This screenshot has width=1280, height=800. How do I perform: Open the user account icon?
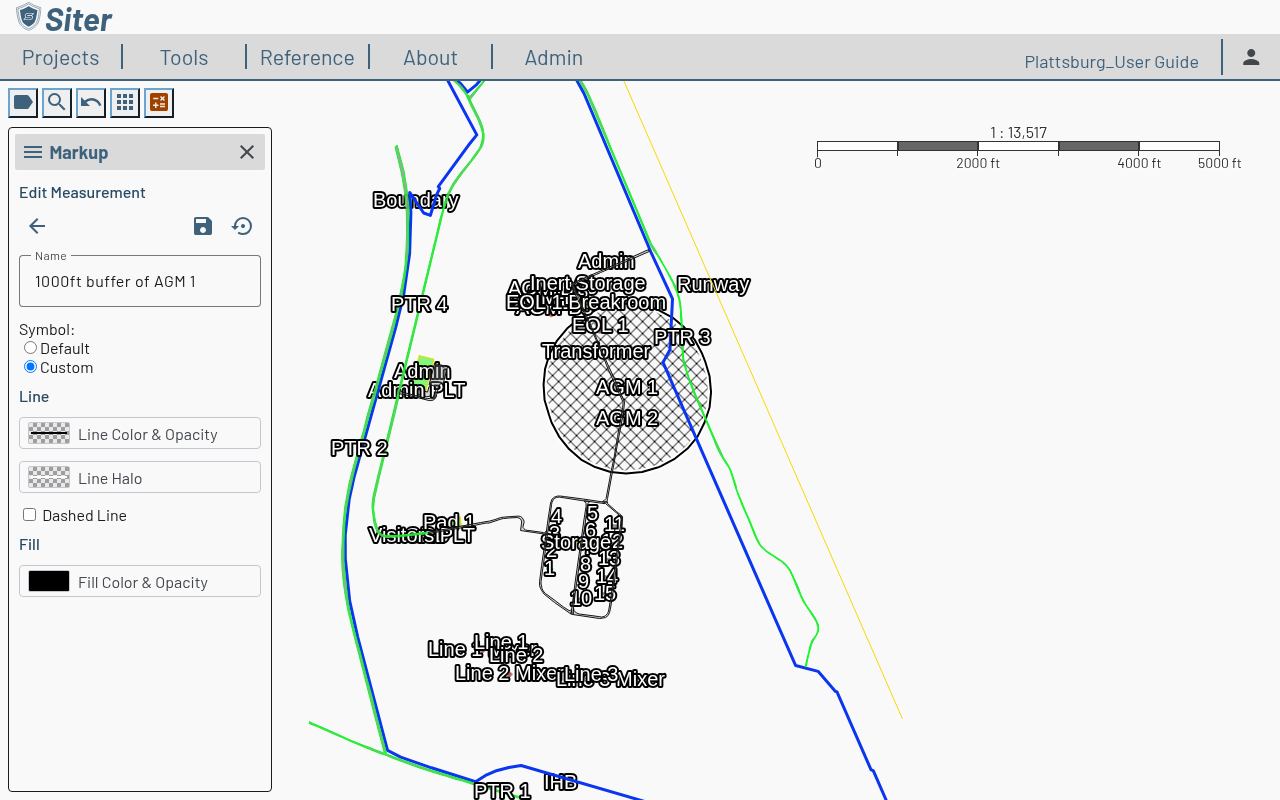[x=1251, y=57]
